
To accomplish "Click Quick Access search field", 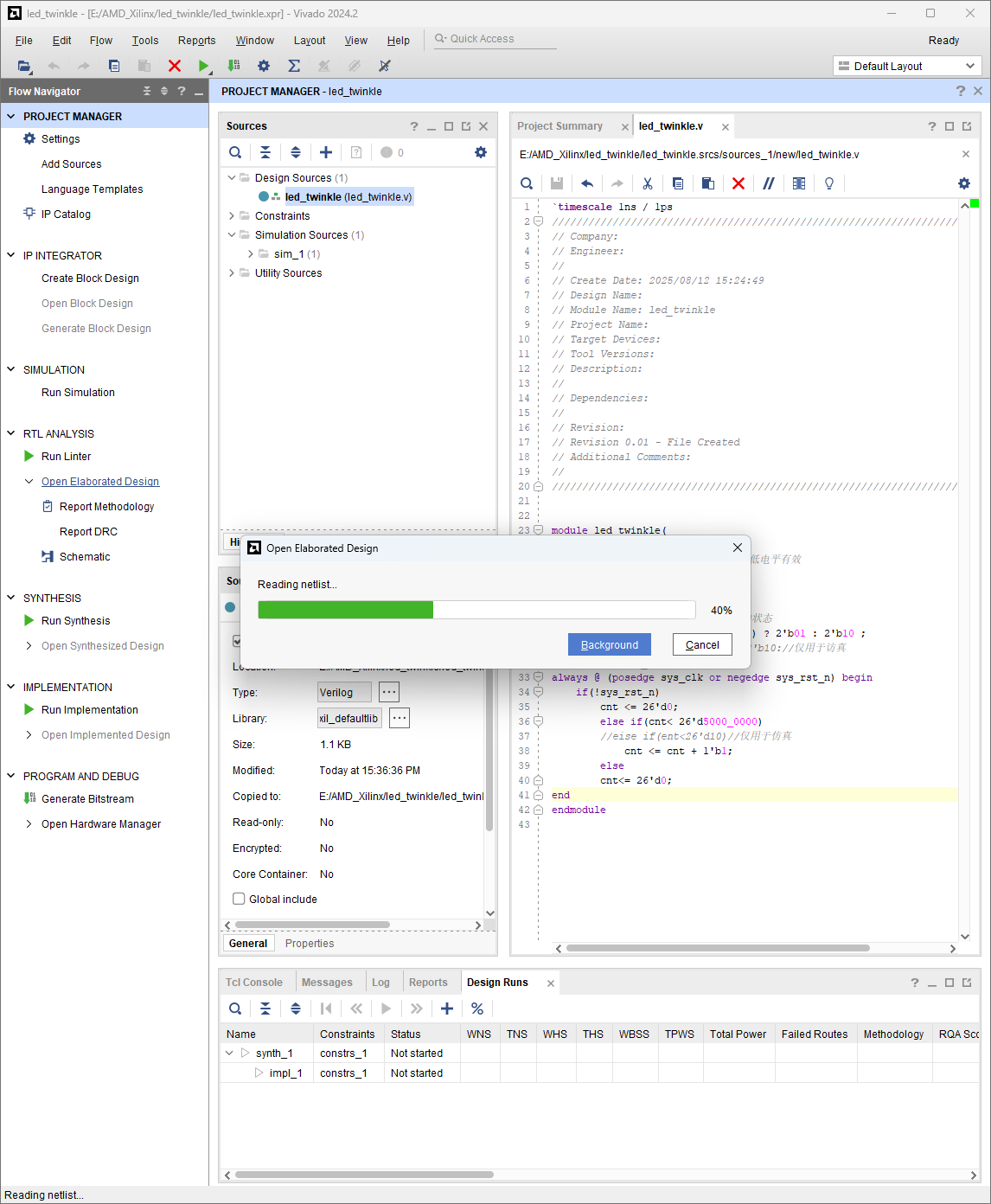I will point(495,39).
